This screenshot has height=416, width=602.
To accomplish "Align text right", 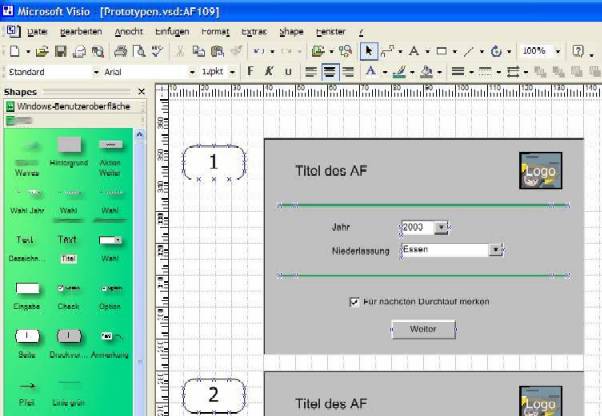I will (x=348, y=72).
